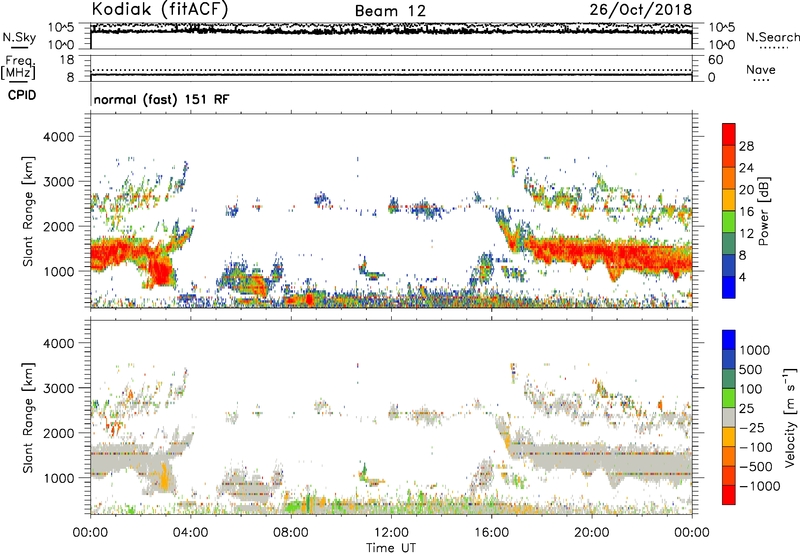Click the orange velocity patch near 03:00 in velocity panel
Viewport: 800px width, 554px height.
click(x=164, y=477)
